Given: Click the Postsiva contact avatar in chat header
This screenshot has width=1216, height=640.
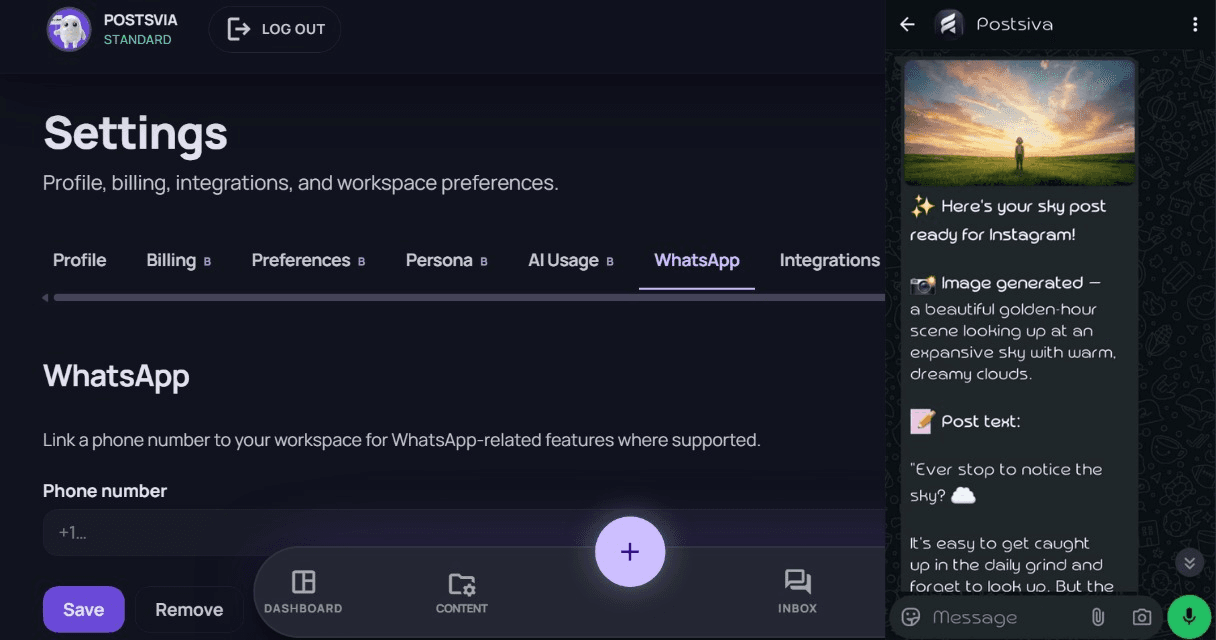Looking at the screenshot, I should point(948,23).
